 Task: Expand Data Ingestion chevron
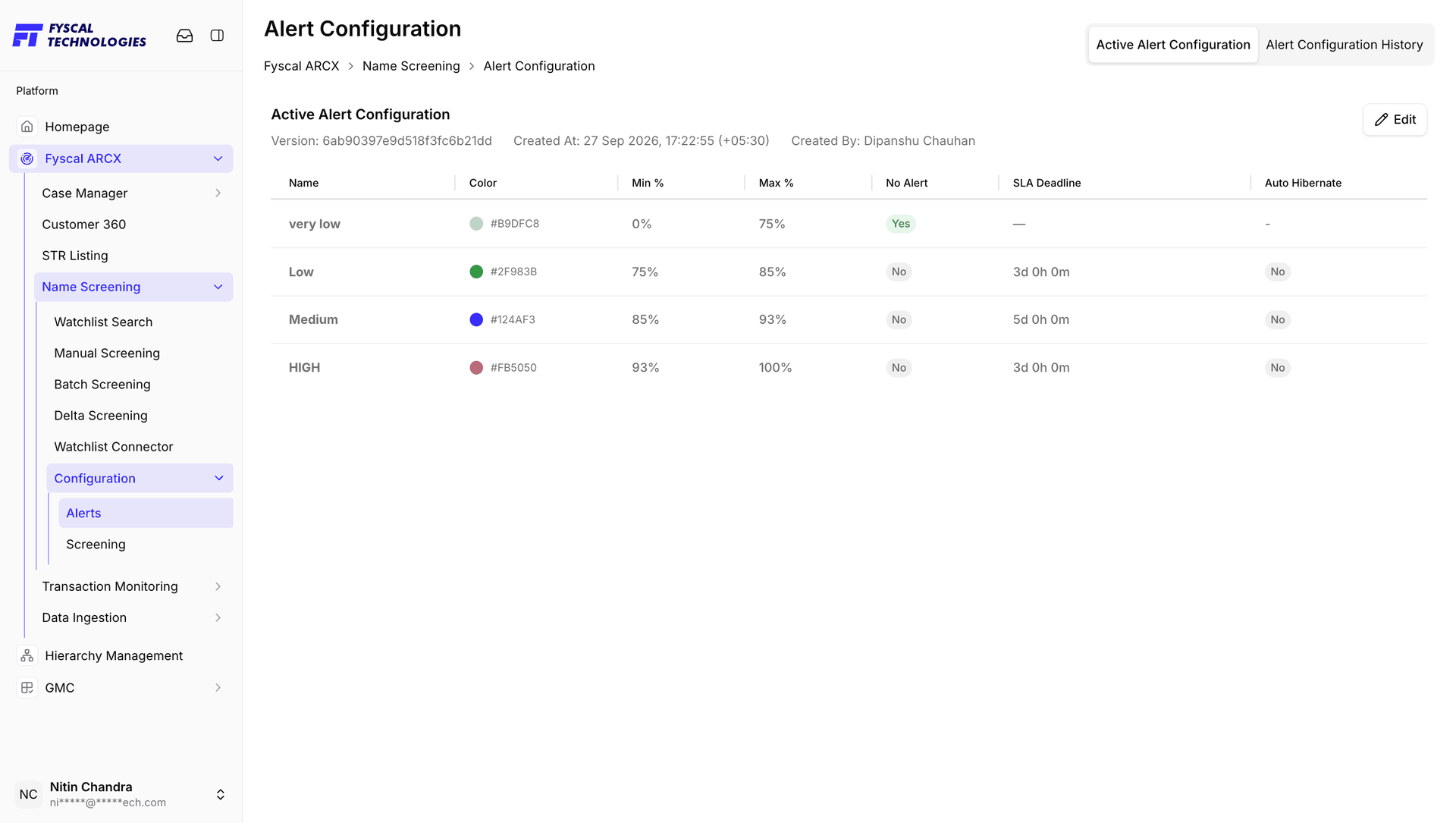[218, 617]
